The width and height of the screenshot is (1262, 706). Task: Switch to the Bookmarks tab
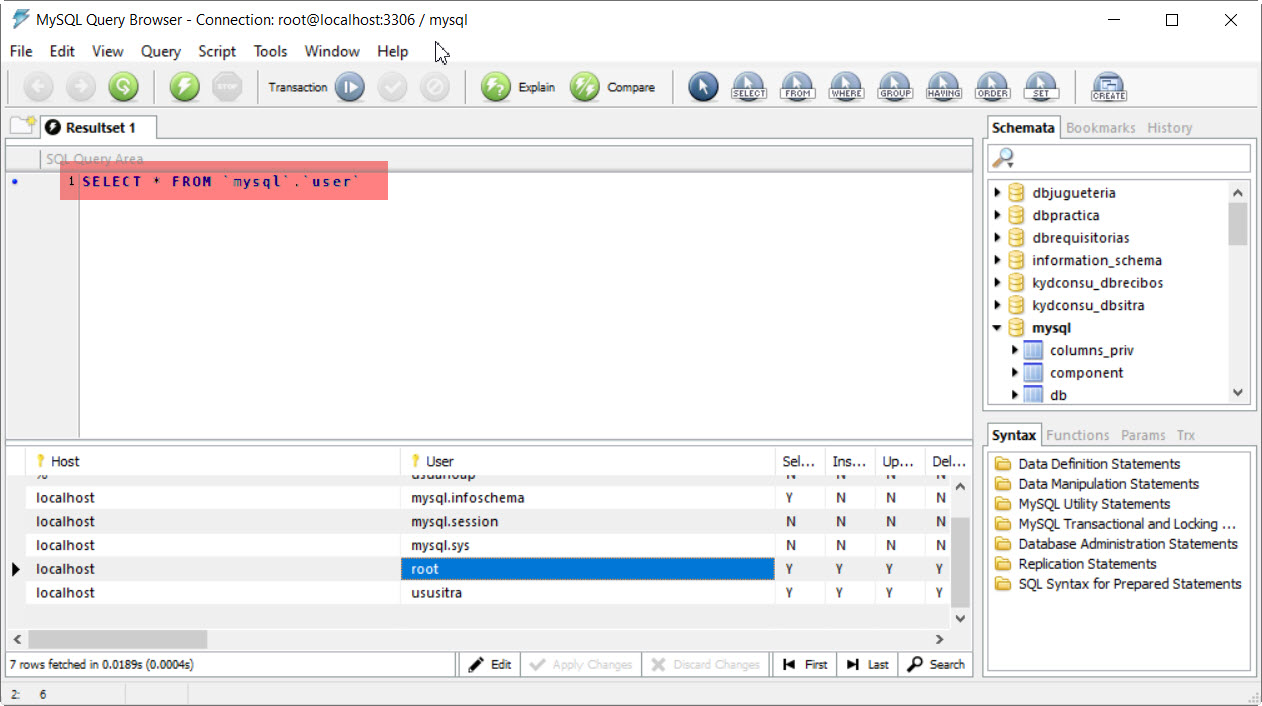click(1101, 128)
